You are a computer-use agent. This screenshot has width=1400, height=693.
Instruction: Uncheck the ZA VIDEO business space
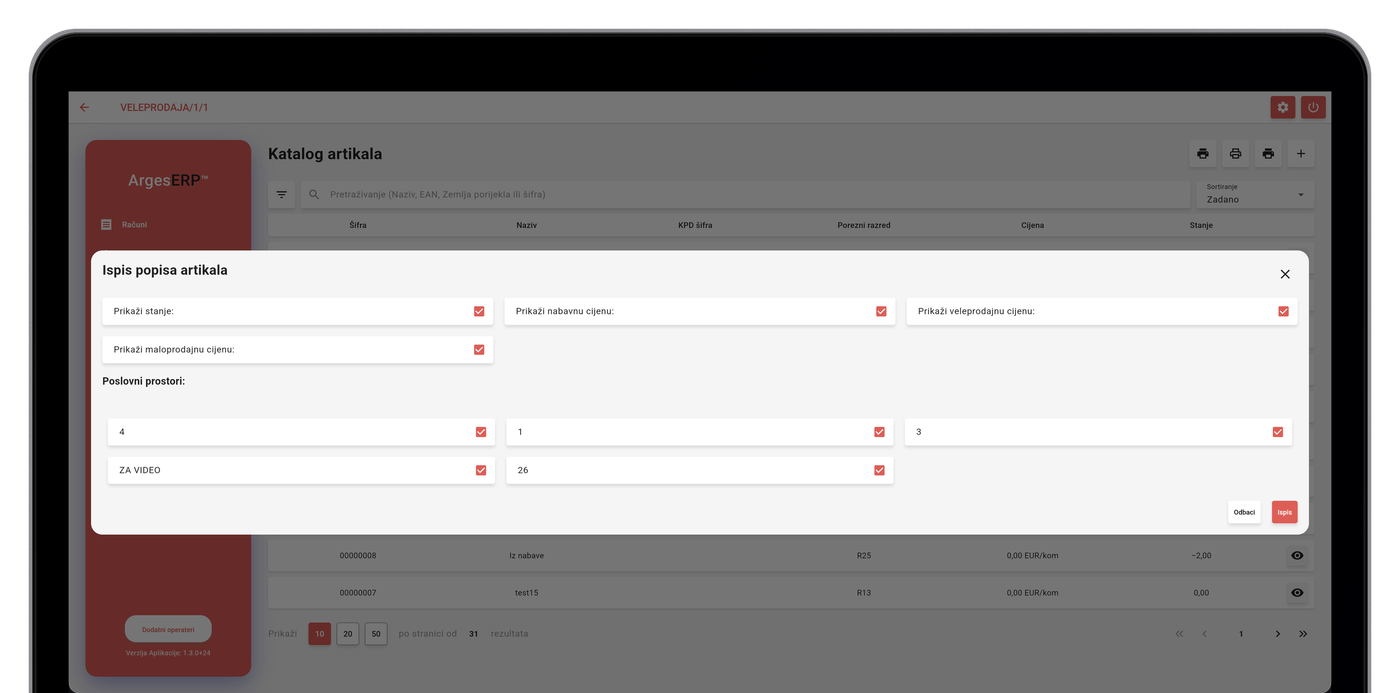(481, 470)
